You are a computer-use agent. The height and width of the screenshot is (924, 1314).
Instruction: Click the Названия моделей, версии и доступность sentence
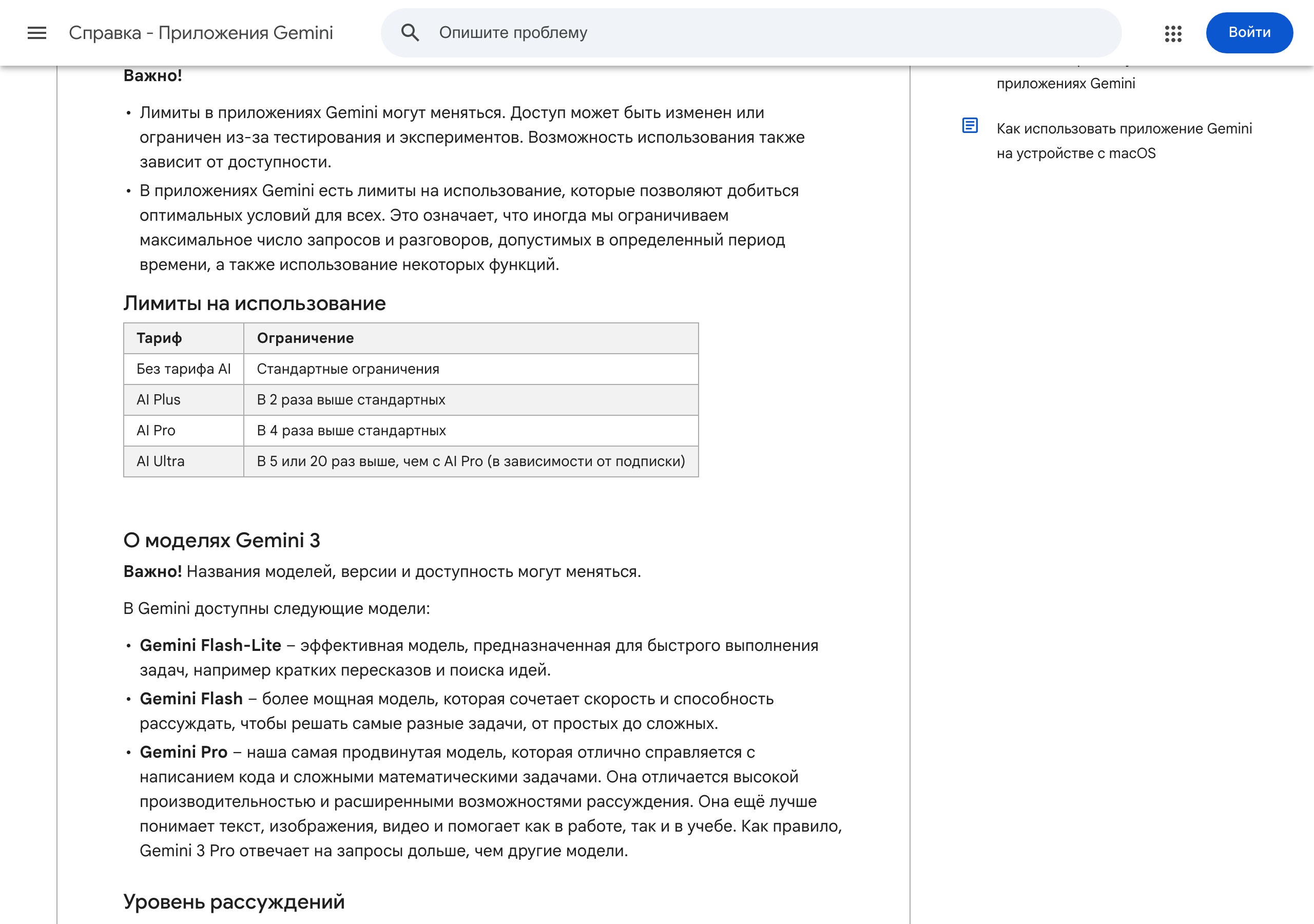414,572
